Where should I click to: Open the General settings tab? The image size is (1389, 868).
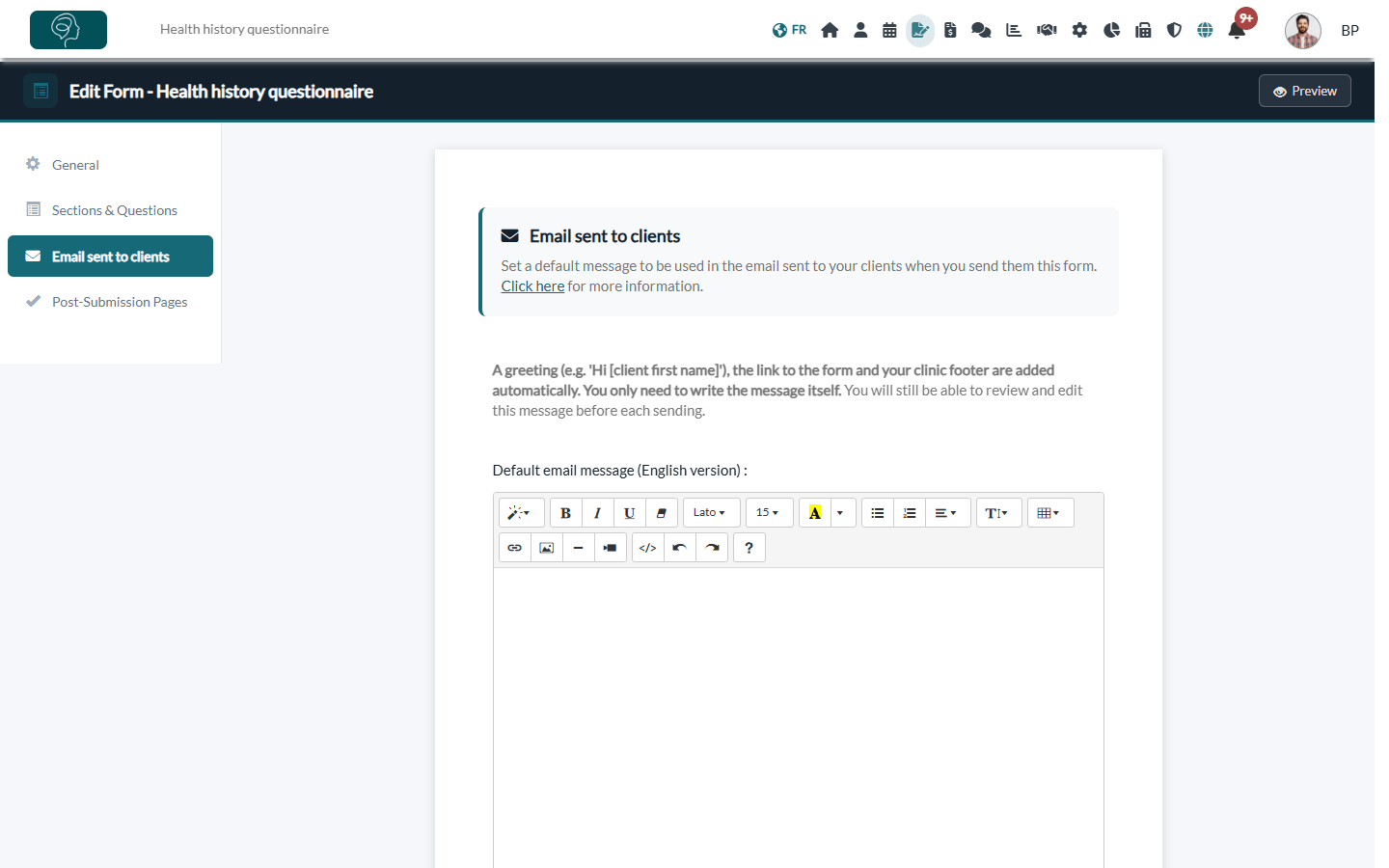point(110,165)
